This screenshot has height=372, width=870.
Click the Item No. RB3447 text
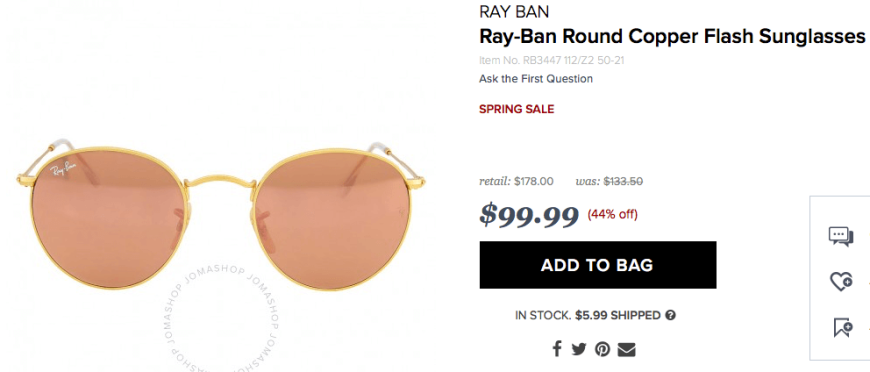coord(552,60)
